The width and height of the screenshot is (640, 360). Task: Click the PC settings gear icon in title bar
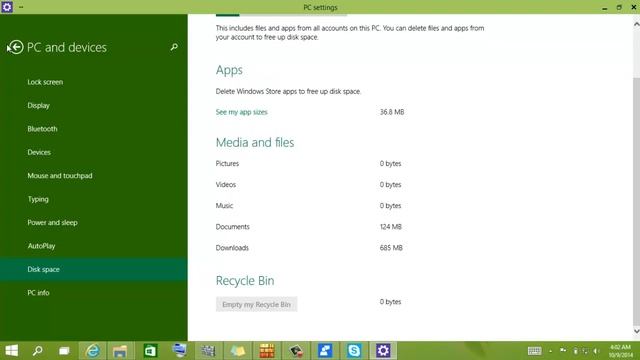click(7, 7)
